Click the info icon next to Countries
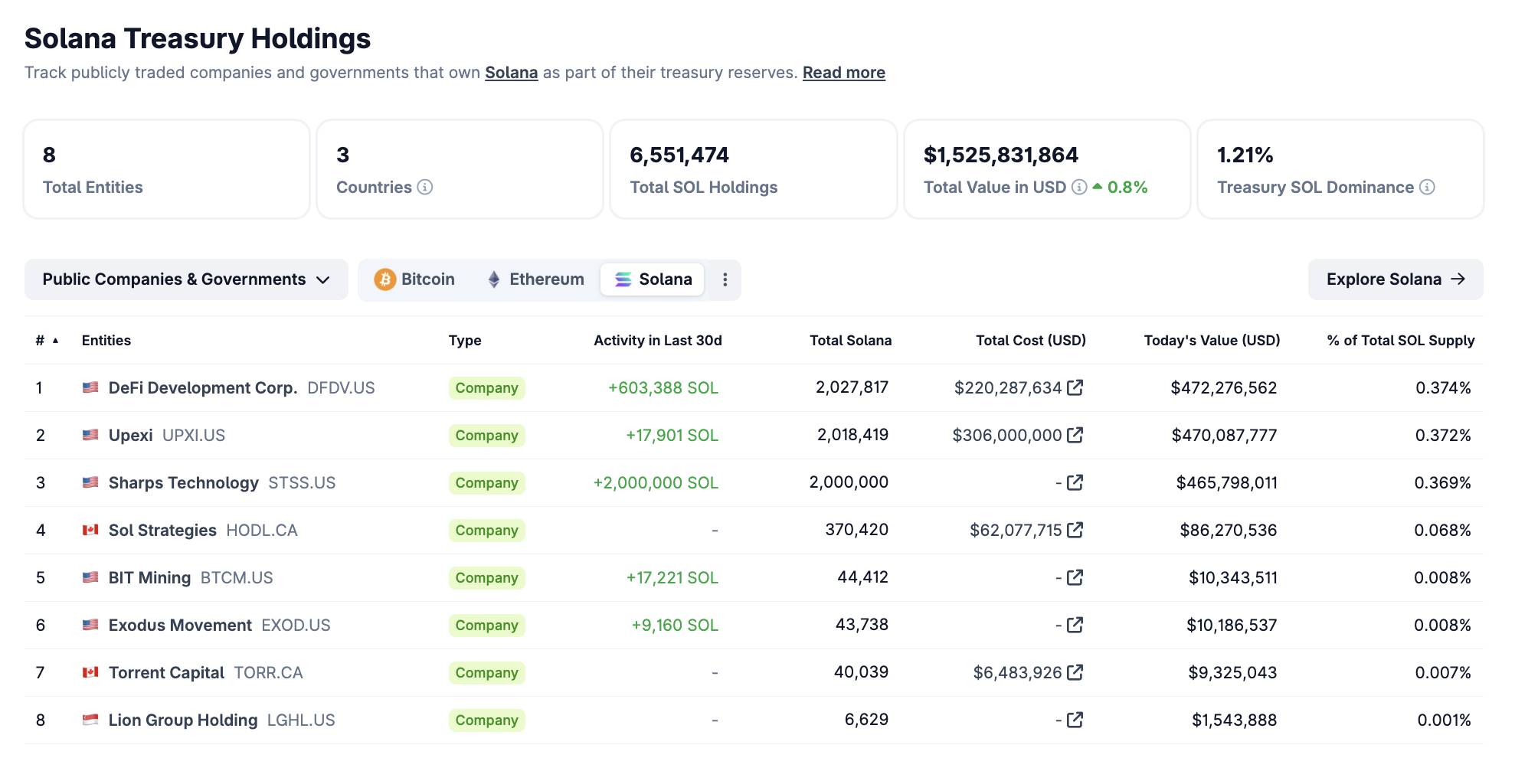Viewport: 1515px width, 784px height. coord(425,187)
